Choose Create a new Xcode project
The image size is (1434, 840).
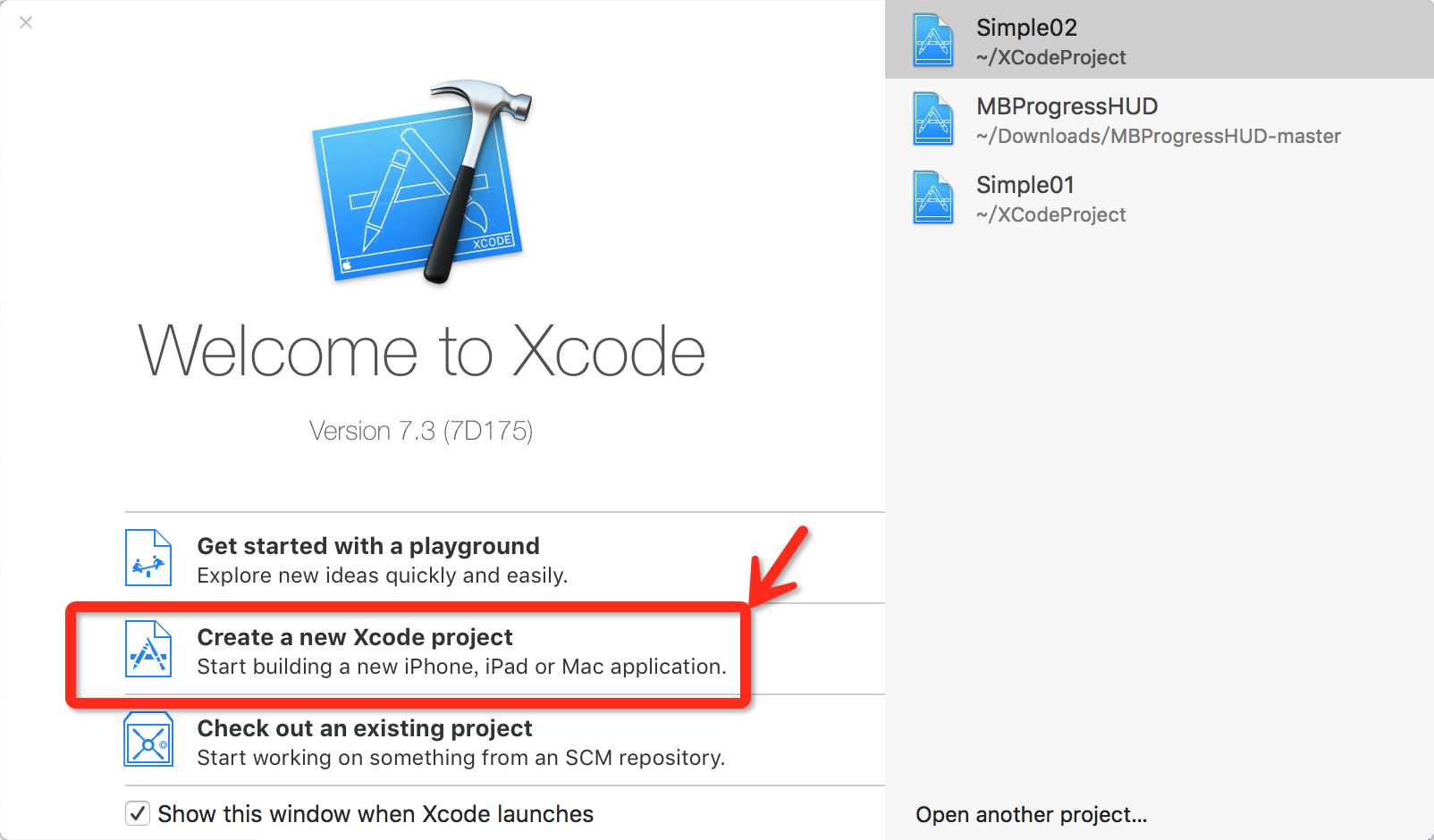click(x=505, y=649)
